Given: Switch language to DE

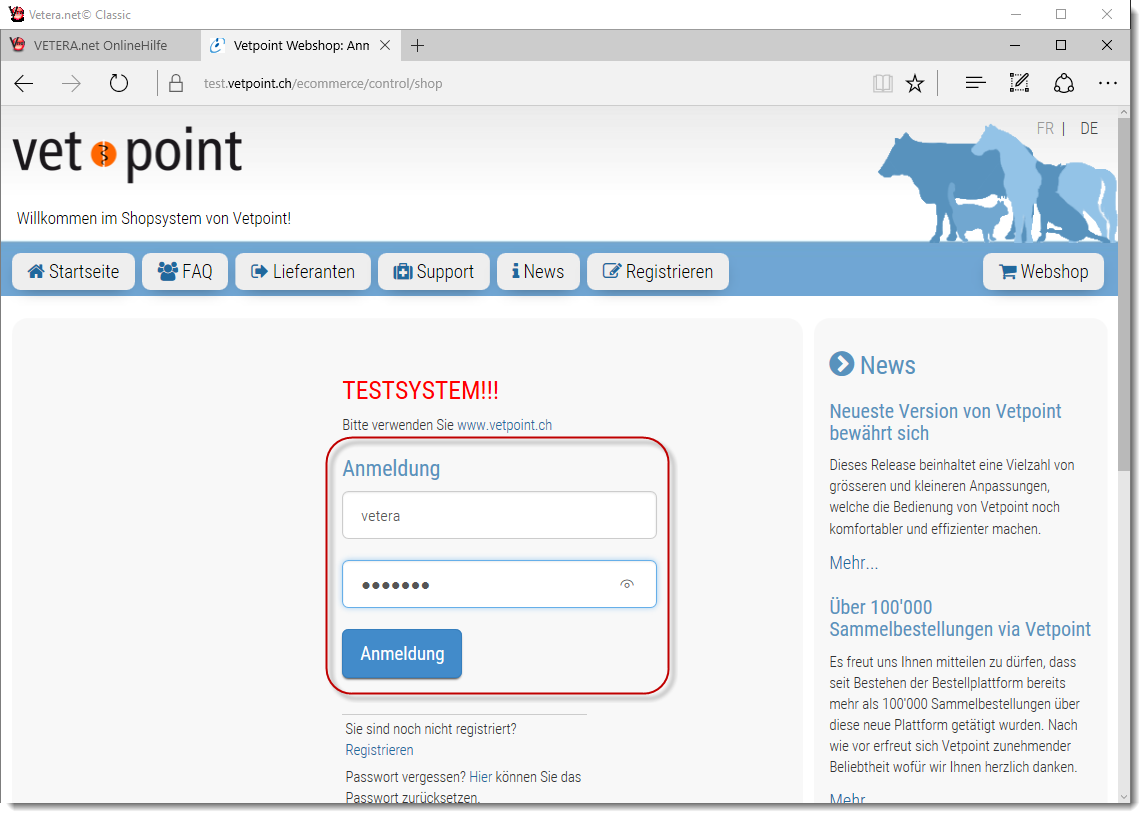Looking at the screenshot, I should tap(1089, 129).
